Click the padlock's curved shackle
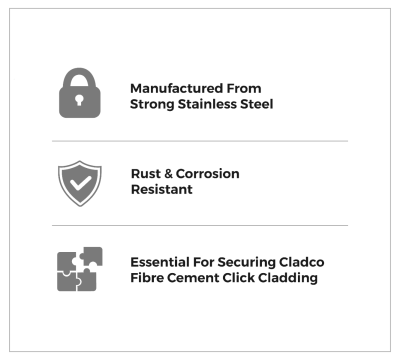The image size is (400, 360). pos(80,77)
